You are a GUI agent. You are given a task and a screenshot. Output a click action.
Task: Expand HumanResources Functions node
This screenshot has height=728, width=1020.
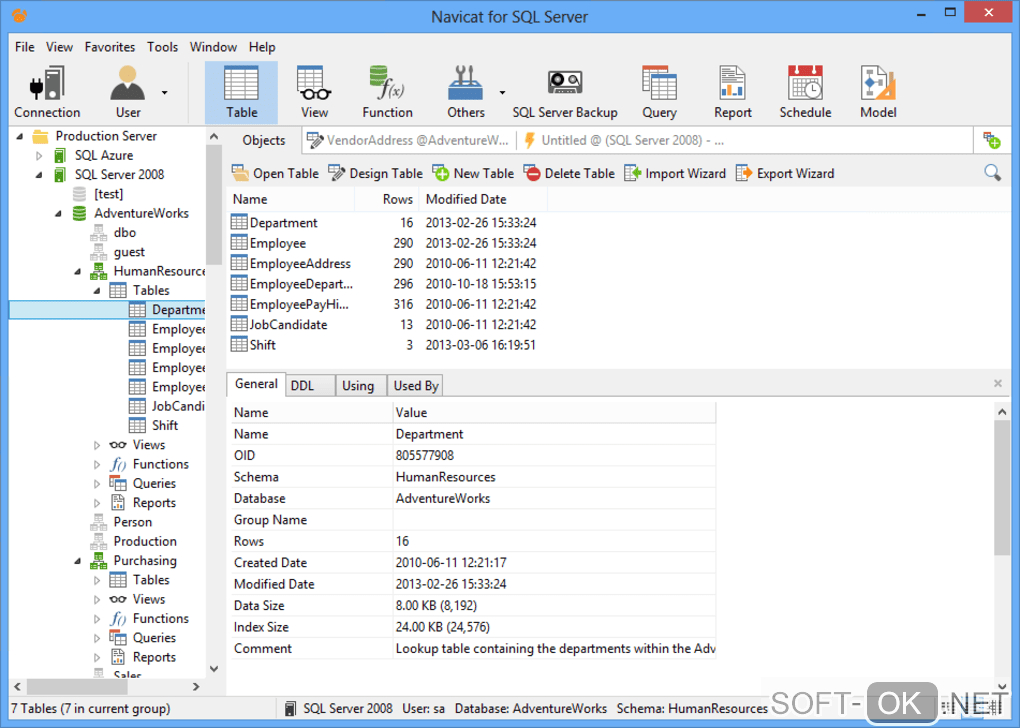coord(97,465)
